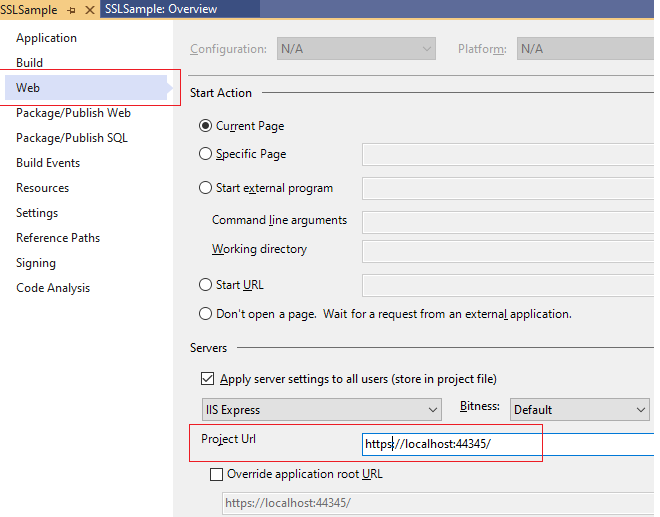Expand the IIS Express server dropdown
The width and height of the screenshot is (660, 517).
pyautogui.click(x=322, y=410)
